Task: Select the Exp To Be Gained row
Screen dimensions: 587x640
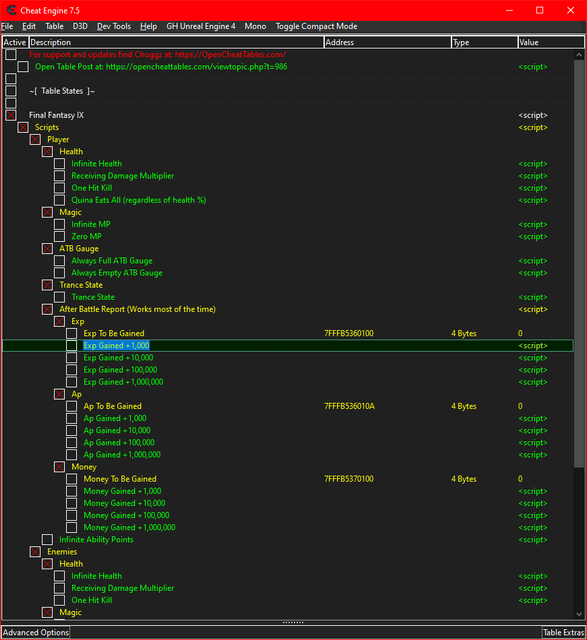Action: [287, 333]
